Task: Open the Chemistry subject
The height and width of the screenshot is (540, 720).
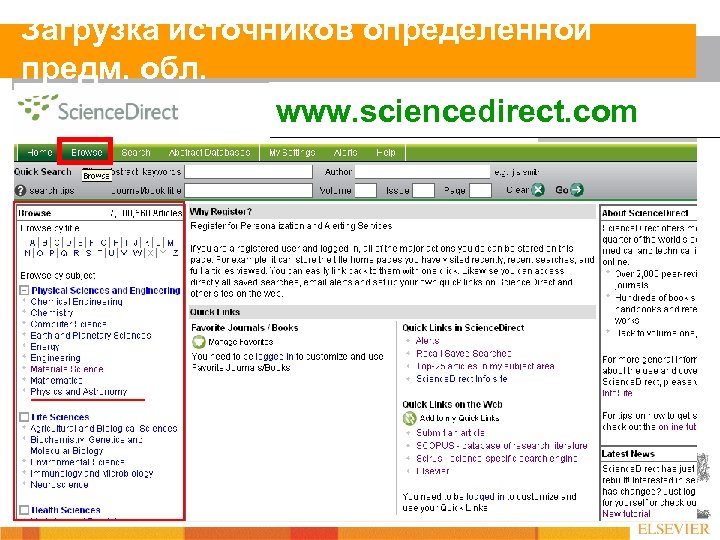Action: [x=51, y=313]
